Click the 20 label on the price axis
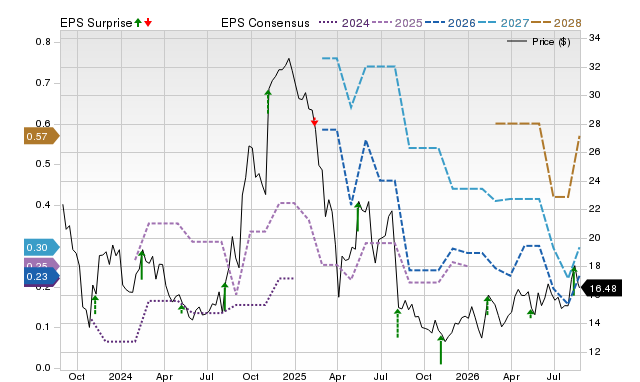 point(594,237)
